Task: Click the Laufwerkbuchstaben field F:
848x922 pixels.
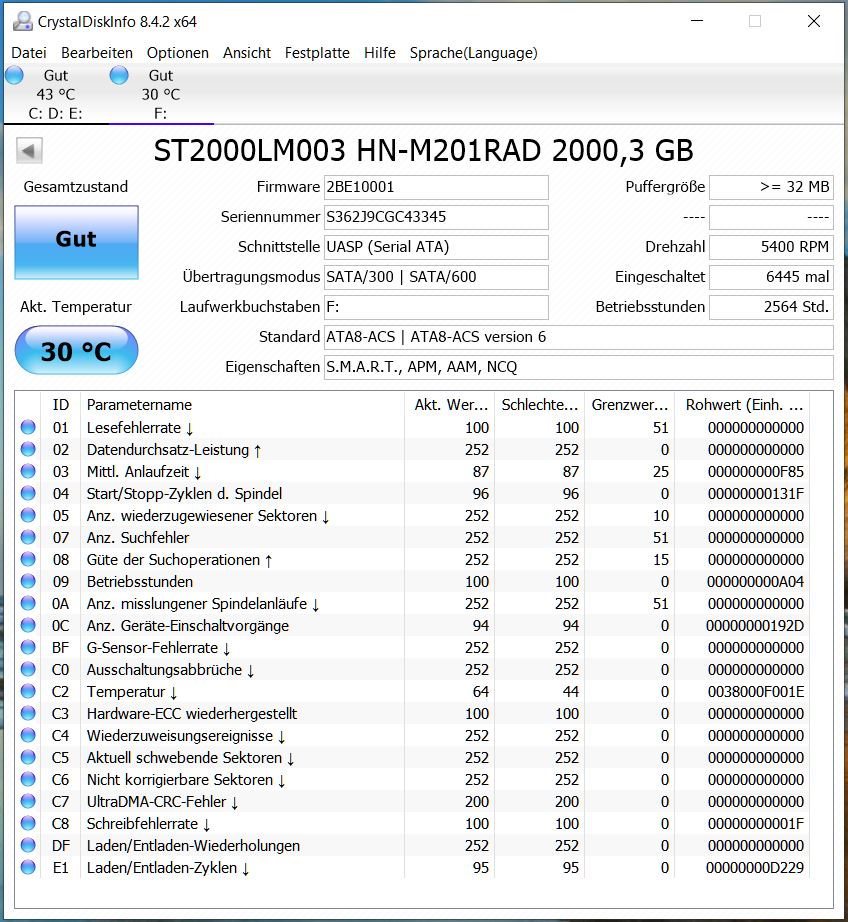Action: click(x=436, y=307)
